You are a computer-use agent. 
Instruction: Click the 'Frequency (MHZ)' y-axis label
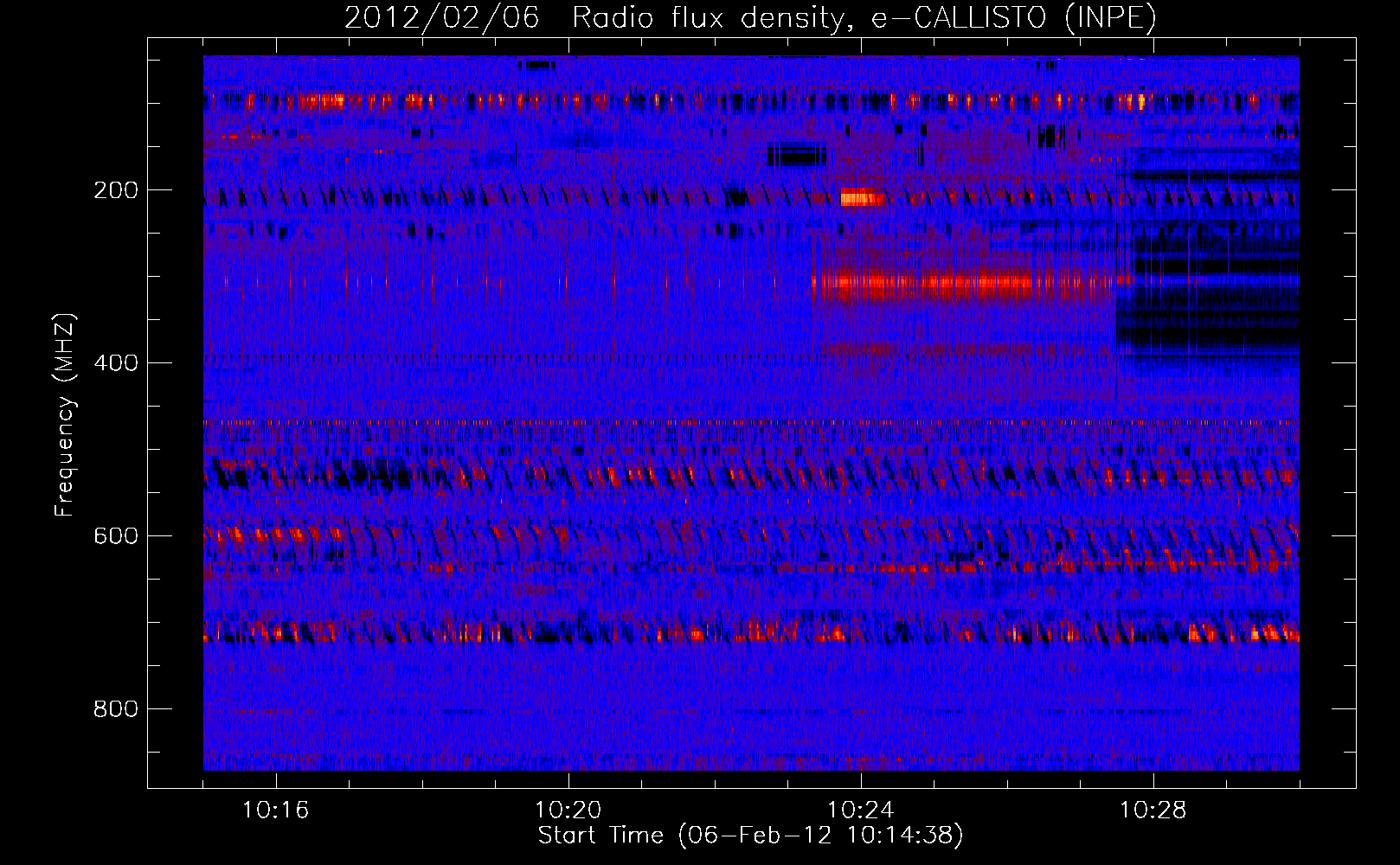65,415
